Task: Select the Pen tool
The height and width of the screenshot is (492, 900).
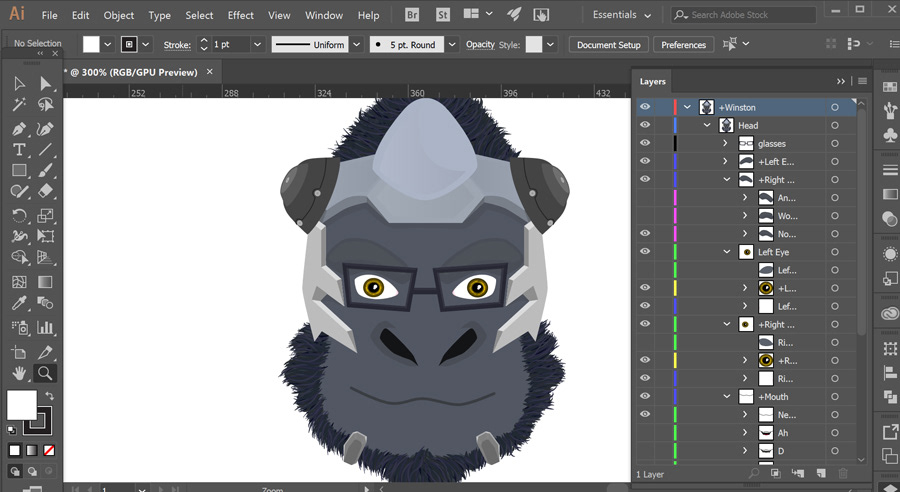Action: [19, 129]
